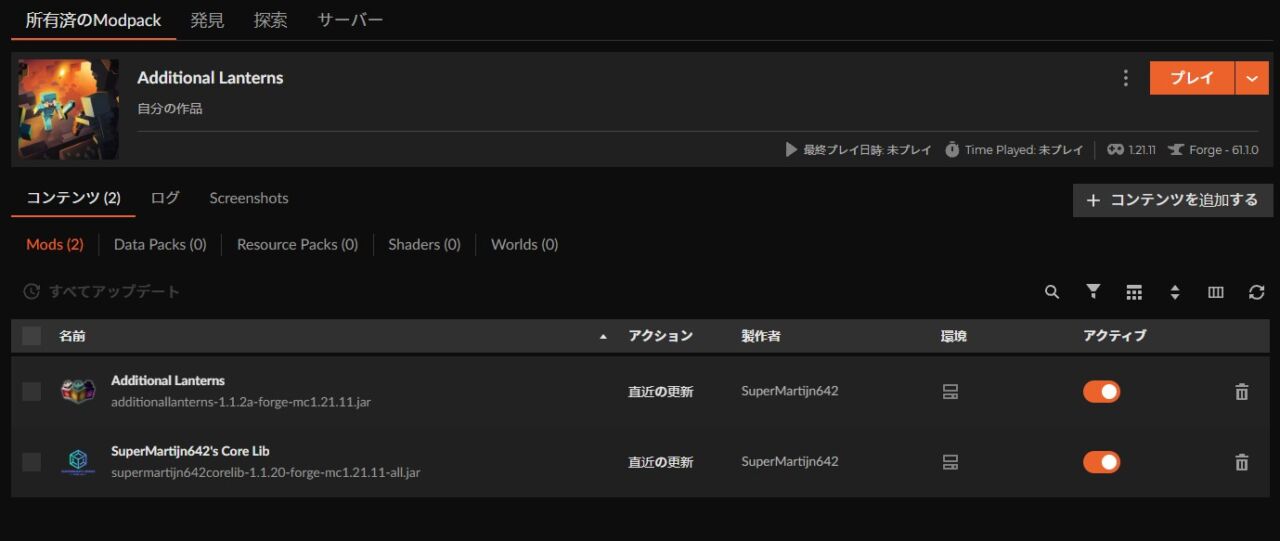Open the three-dot options menu for Additional Lanterns
This screenshot has width=1280, height=541.
(x=1126, y=78)
